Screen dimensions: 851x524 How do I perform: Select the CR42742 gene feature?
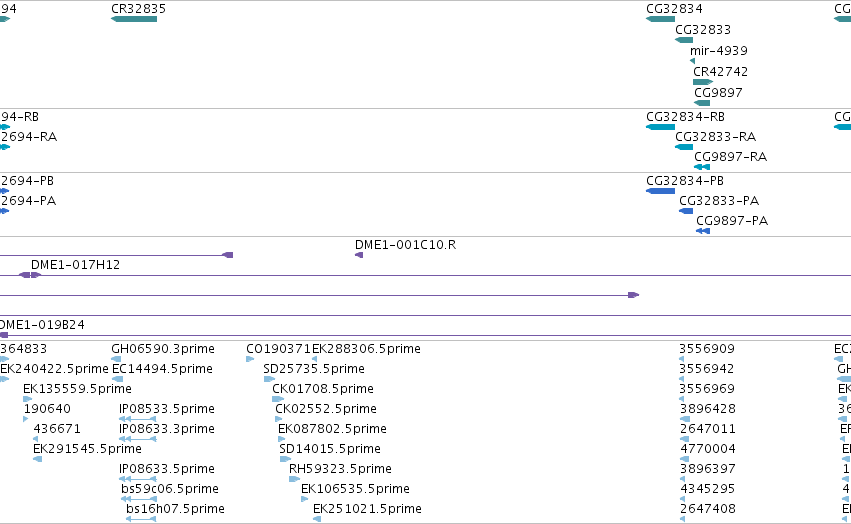[703, 82]
